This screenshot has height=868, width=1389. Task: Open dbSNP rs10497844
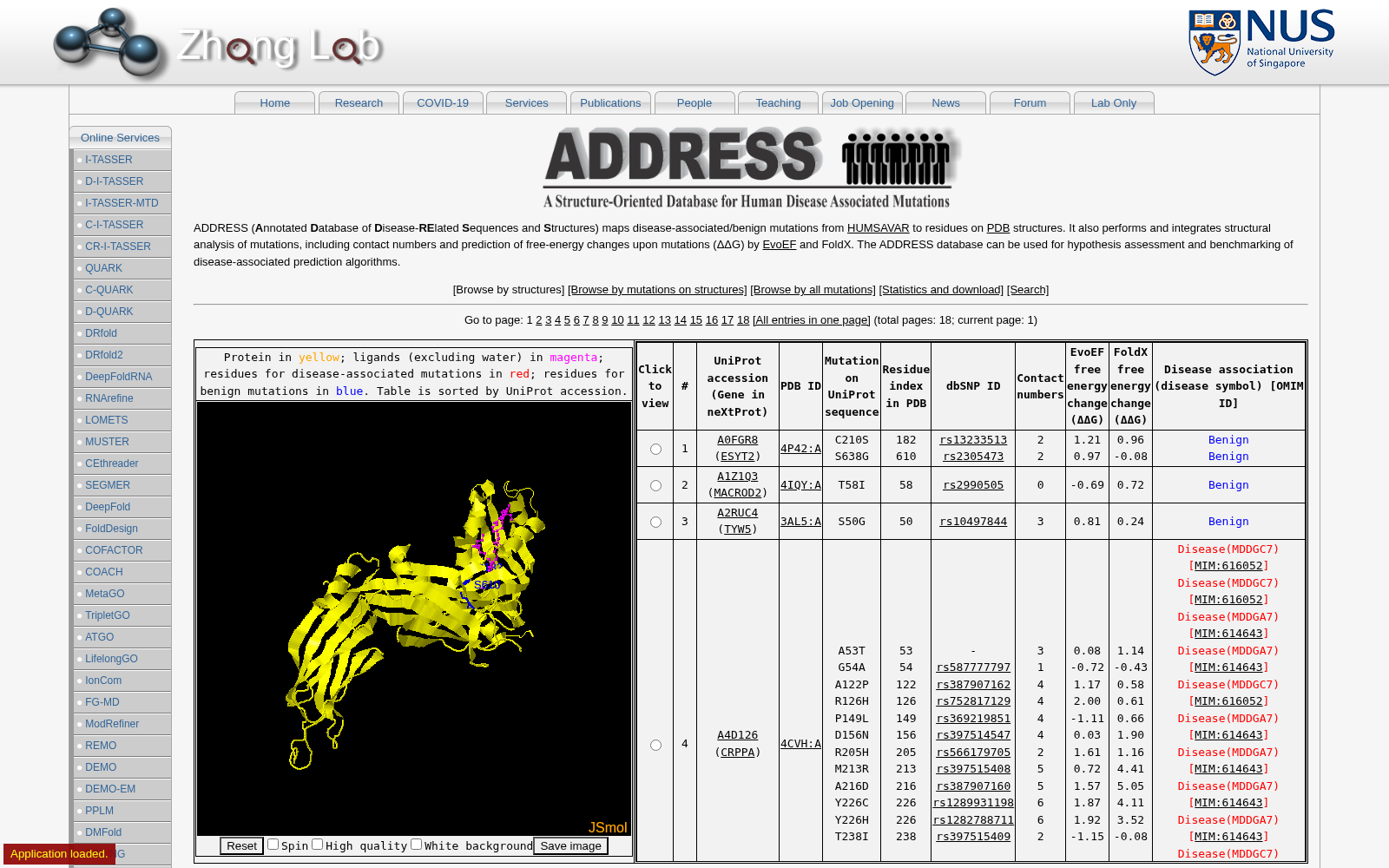pos(973,522)
